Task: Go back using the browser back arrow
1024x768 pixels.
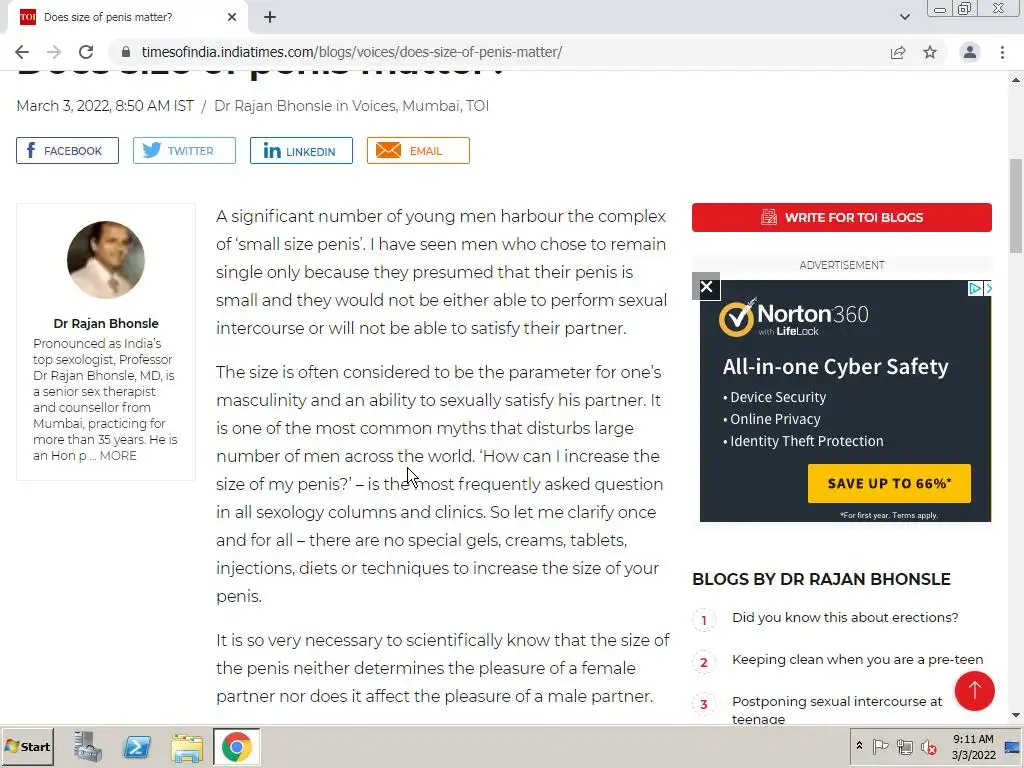Action: 22,52
